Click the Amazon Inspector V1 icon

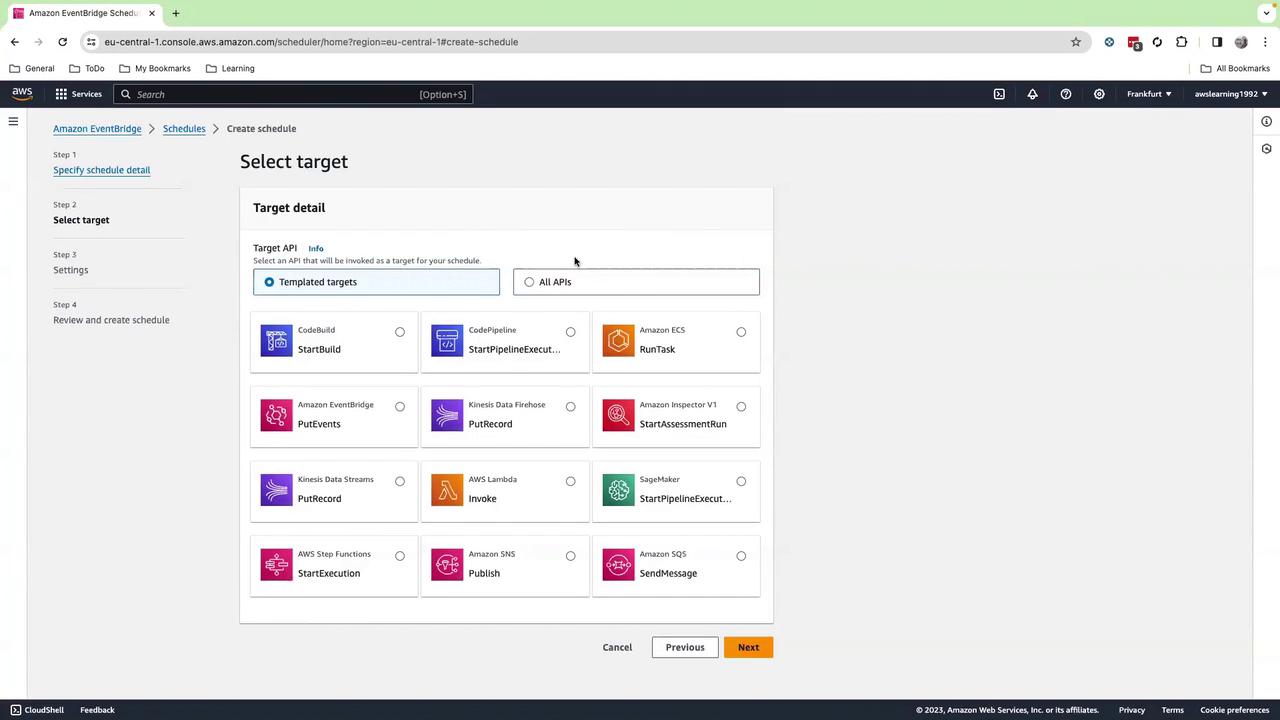[618, 415]
